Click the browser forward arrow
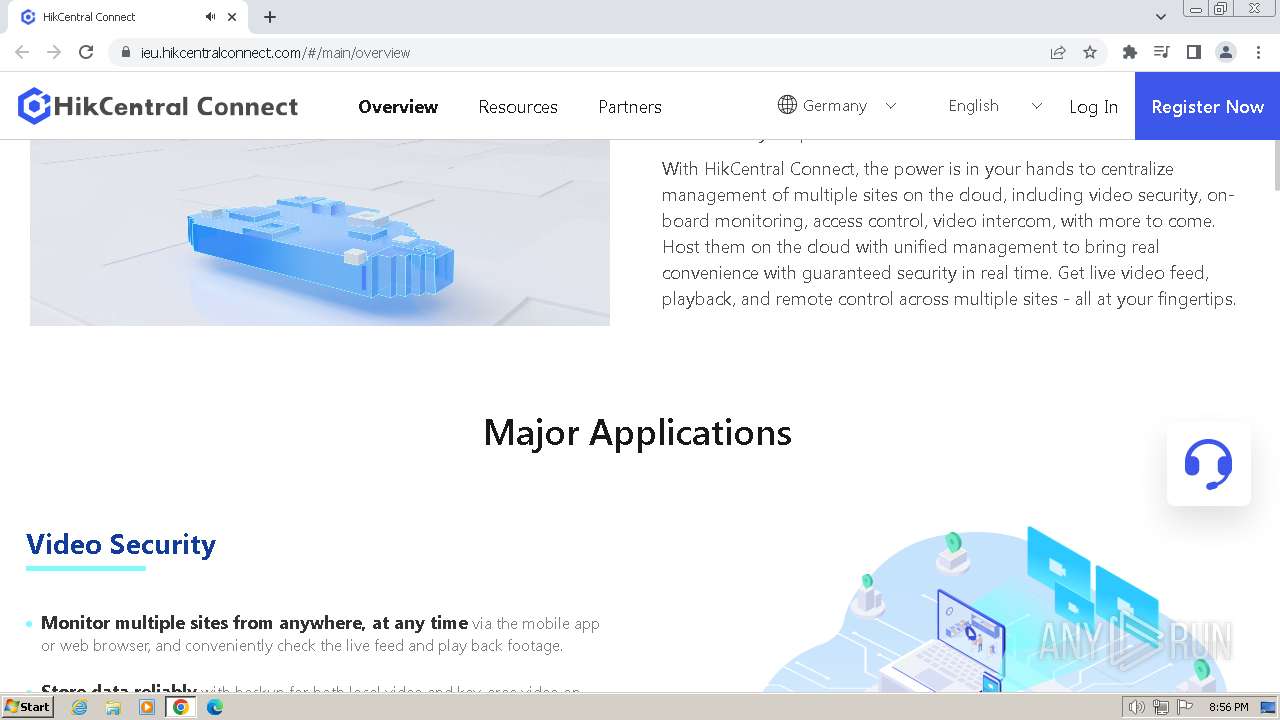 coord(54,52)
